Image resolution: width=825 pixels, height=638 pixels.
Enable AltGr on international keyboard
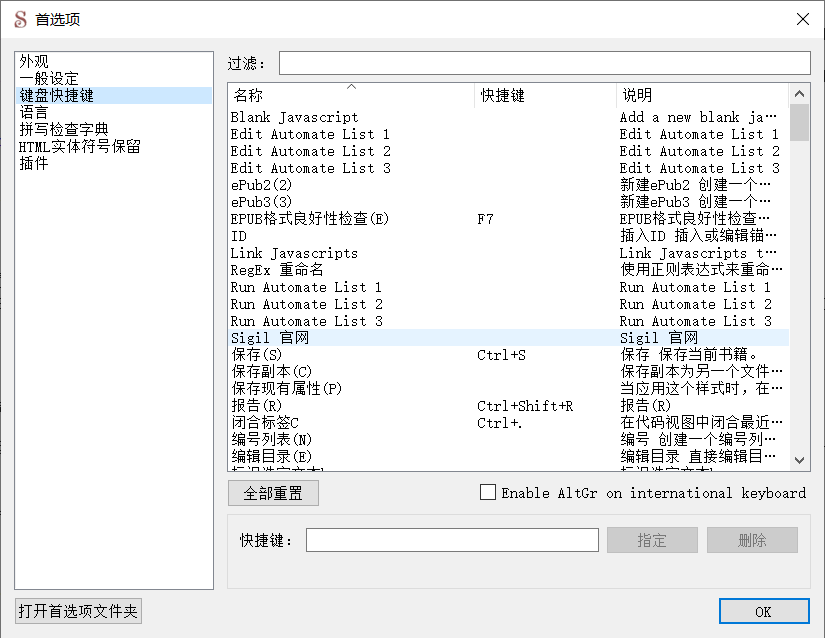coord(488,491)
